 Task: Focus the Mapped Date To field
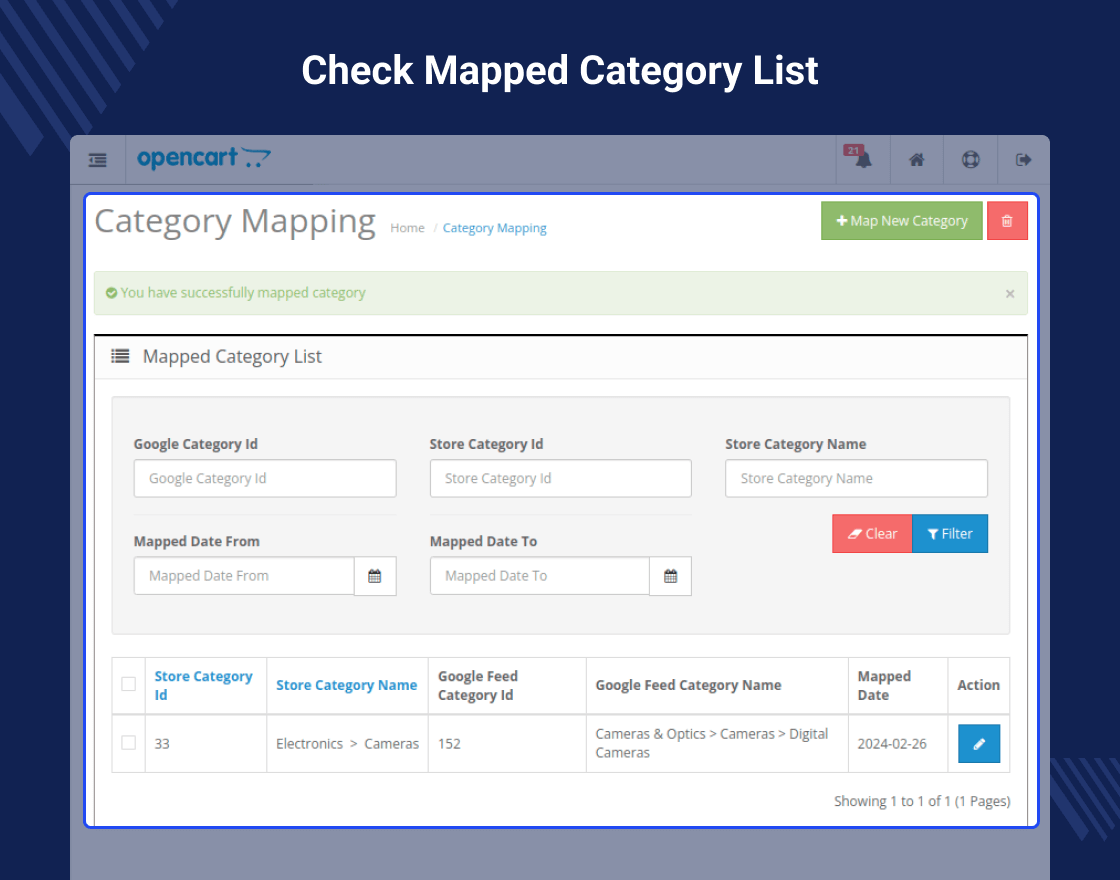[540, 576]
